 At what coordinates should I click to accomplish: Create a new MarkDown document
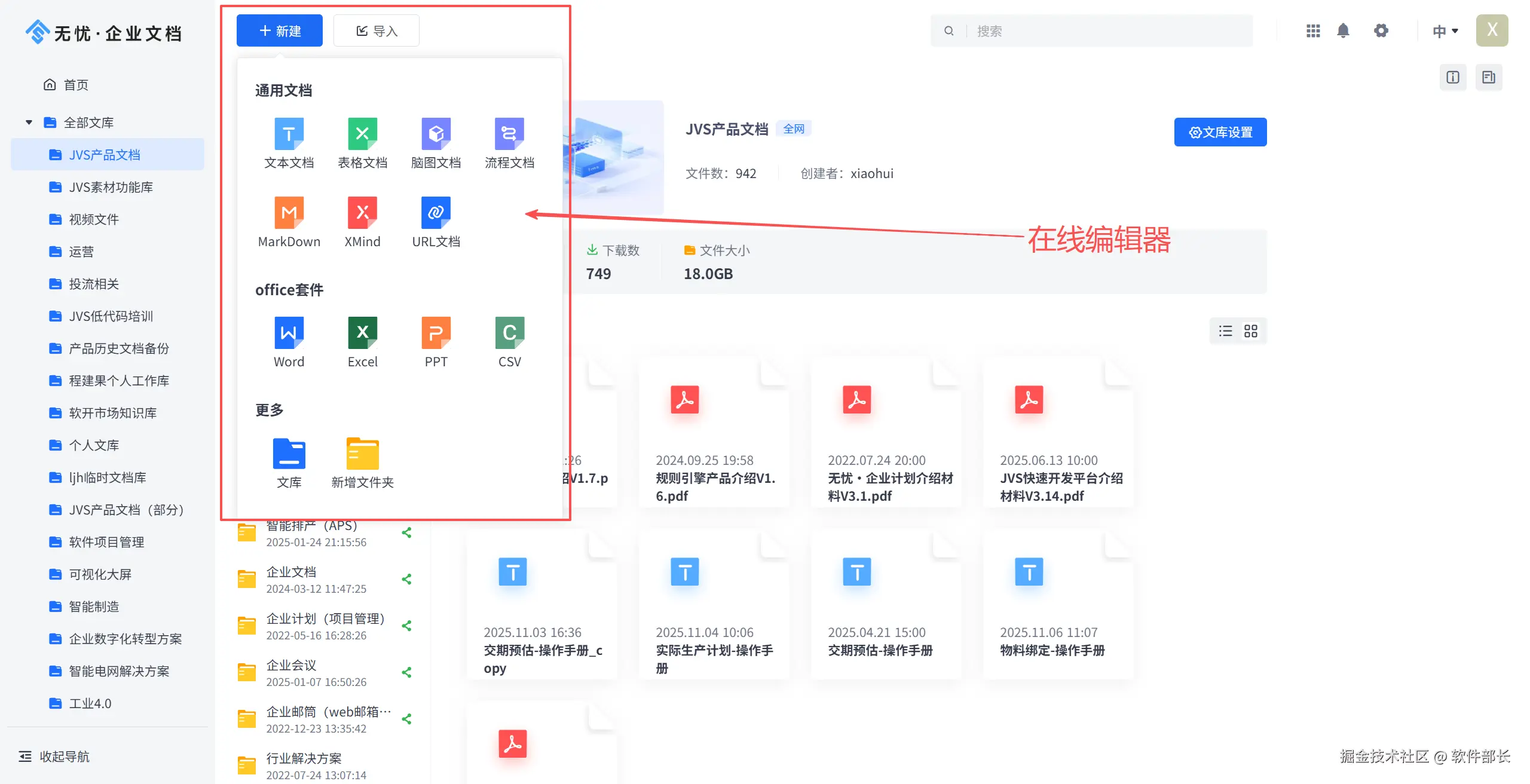pos(289,213)
